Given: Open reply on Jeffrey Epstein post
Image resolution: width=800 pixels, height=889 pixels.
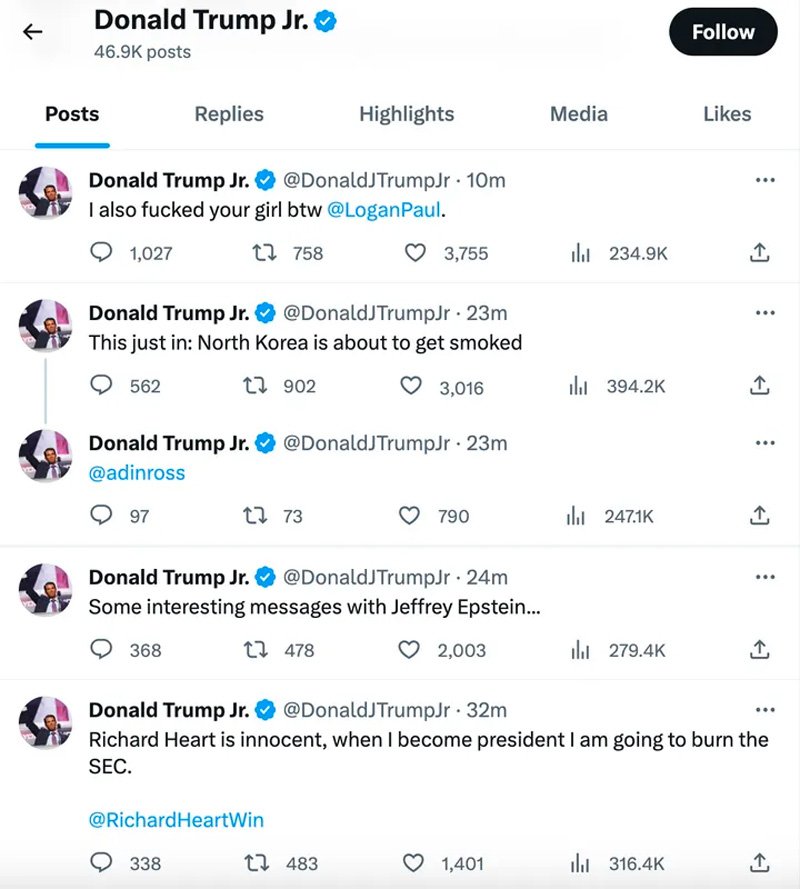Looking at the screenshot, I should point(101,650).
